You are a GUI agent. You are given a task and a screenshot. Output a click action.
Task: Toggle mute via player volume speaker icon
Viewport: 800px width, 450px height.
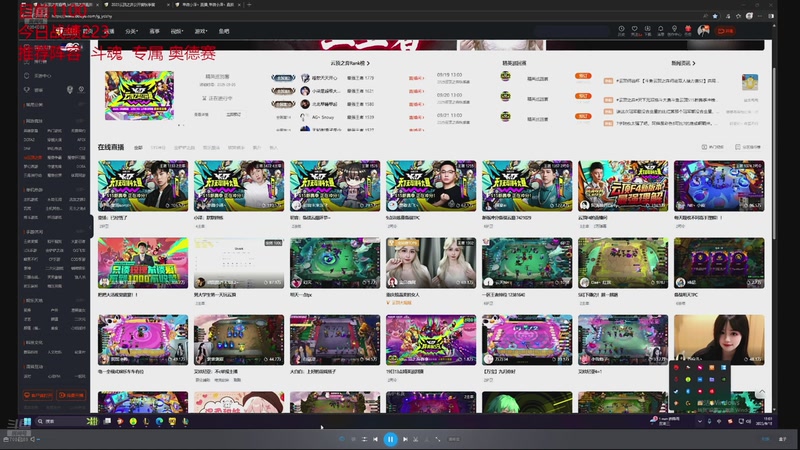(33, 439)
